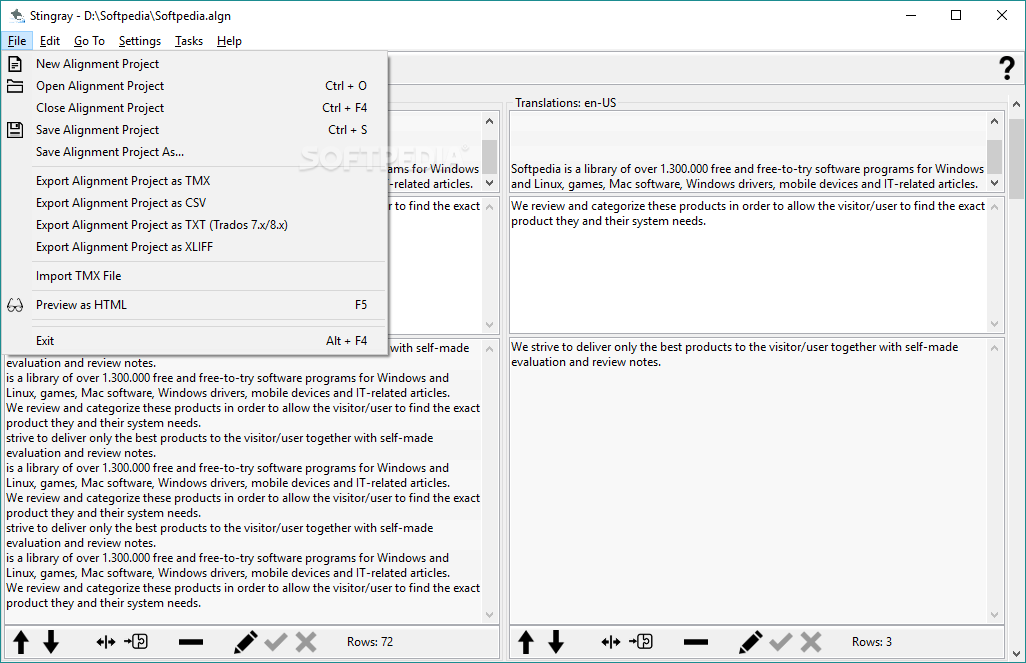Click up arrow of main window scrollbar
Screen dimensions: 1026x663
click(x=1016, y=103)
